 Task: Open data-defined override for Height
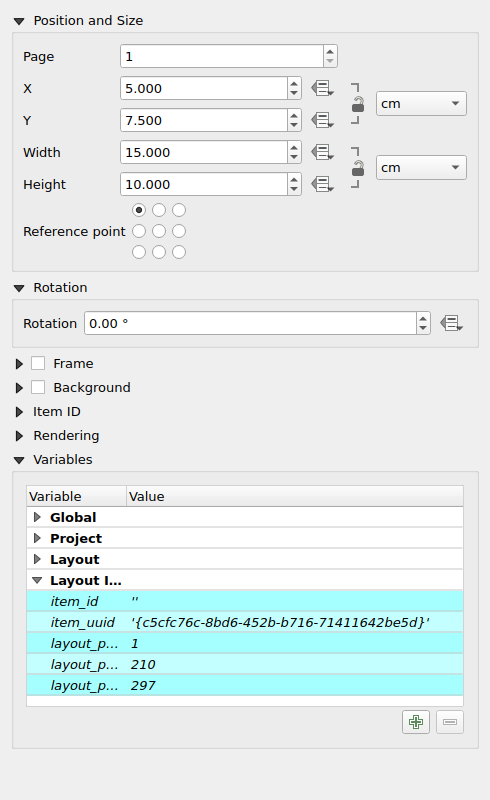coord(323,184)
